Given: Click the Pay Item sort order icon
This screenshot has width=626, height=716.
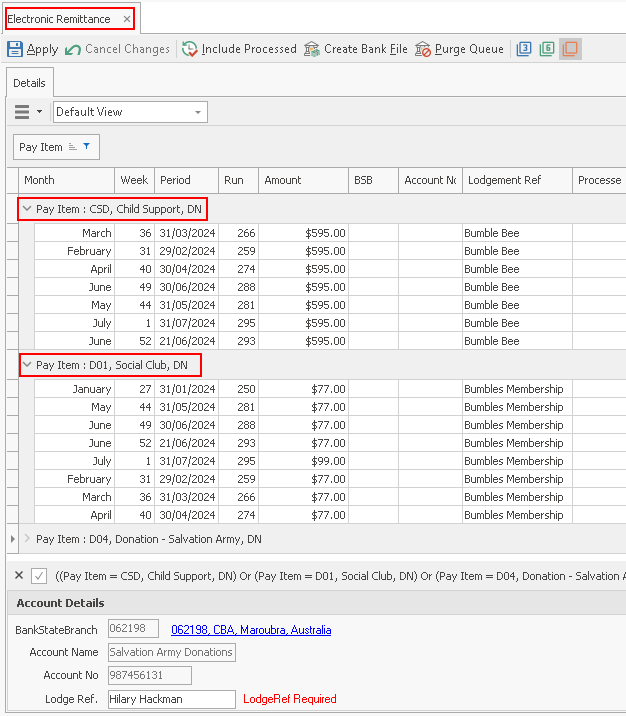Looking at the screenshot, I should tap(72, 147).
